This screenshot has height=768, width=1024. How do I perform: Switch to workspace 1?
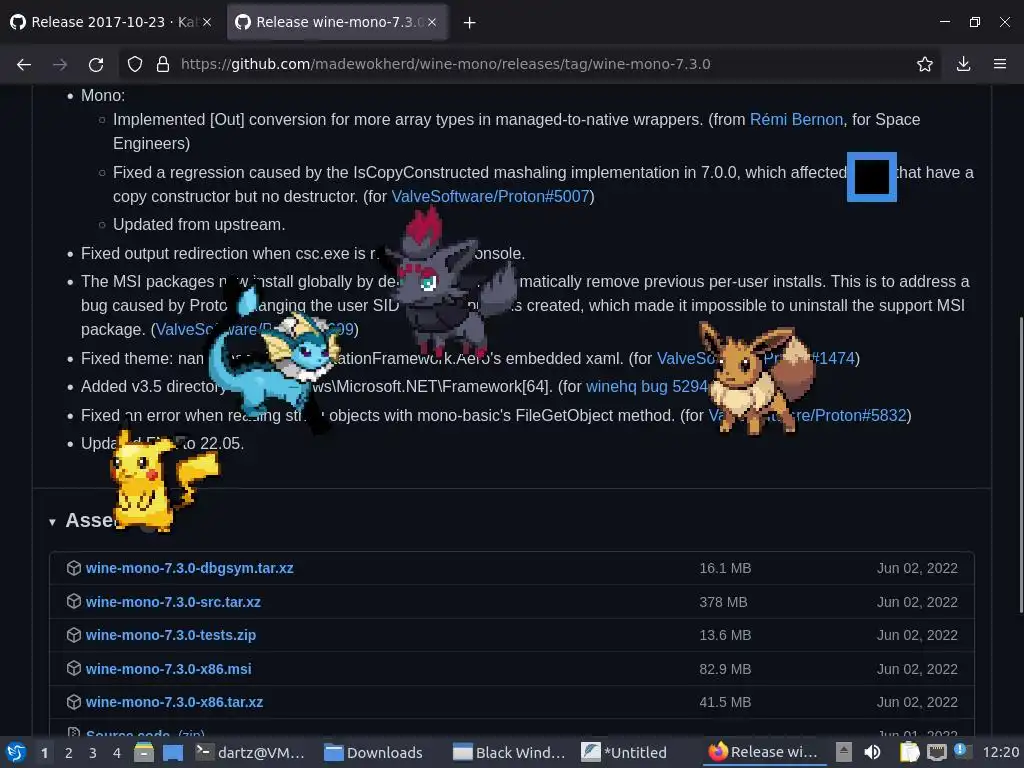(44, 753)
